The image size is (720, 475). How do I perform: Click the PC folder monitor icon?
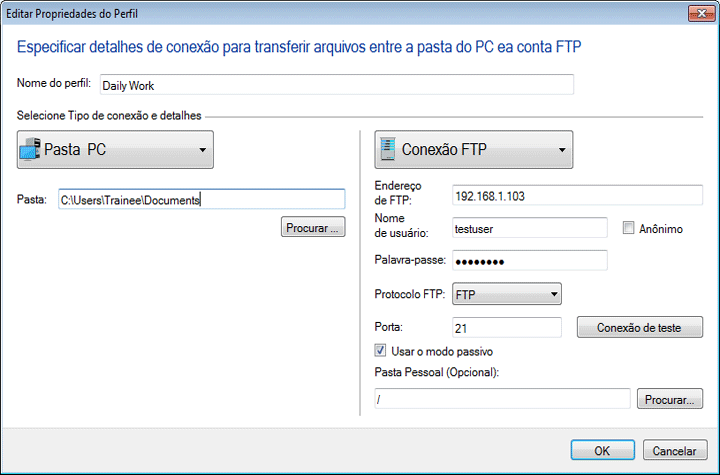[x=31, y=150]
